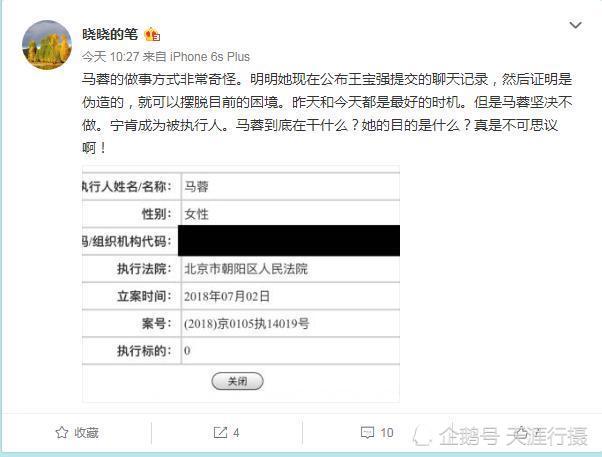Click the 晓晓的笔 profile avatar

pyautogui.click(x=47, y=45)
